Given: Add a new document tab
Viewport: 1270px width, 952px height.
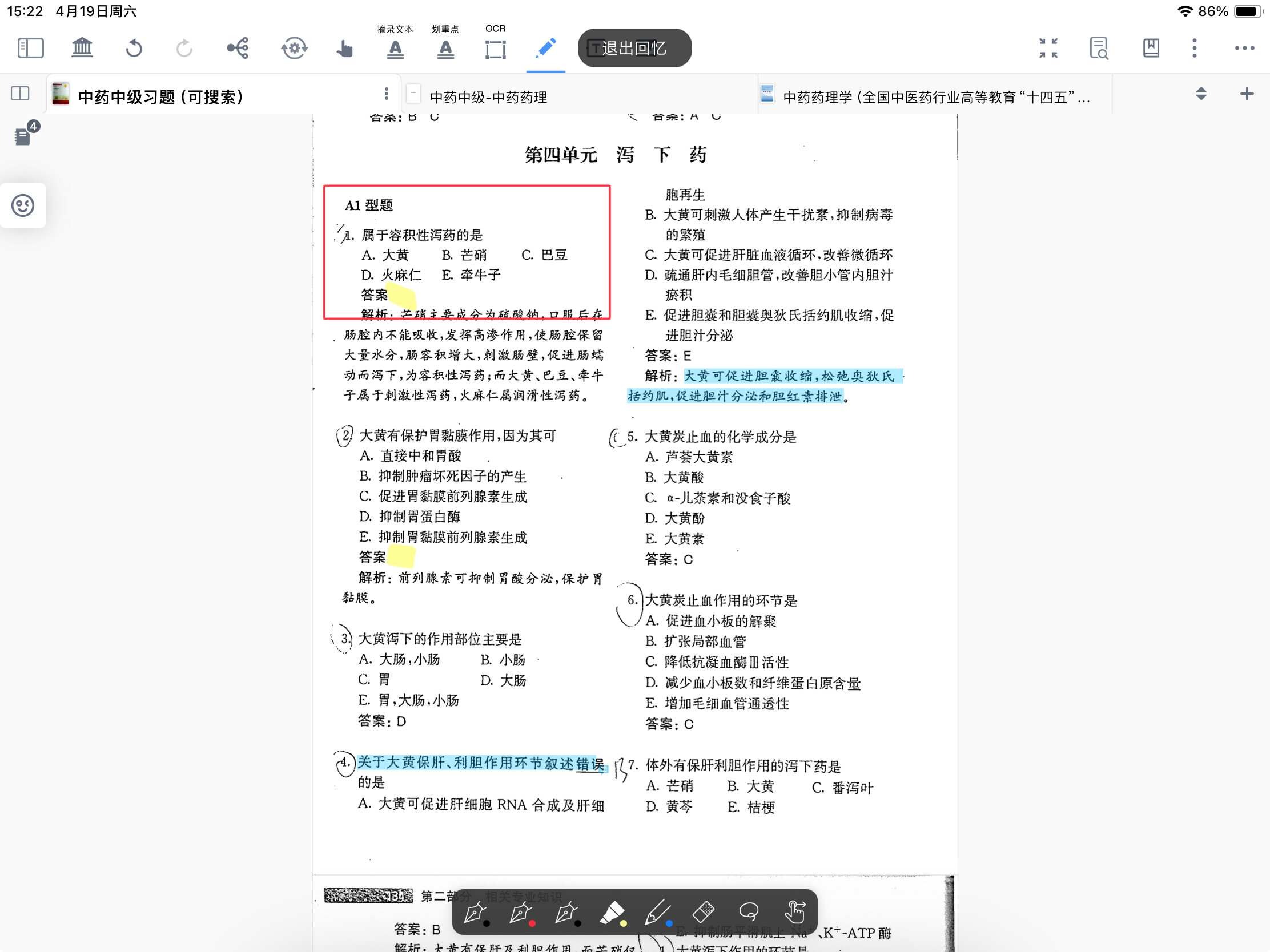Looking at the screenshot, I should [x=1247, y=94].
